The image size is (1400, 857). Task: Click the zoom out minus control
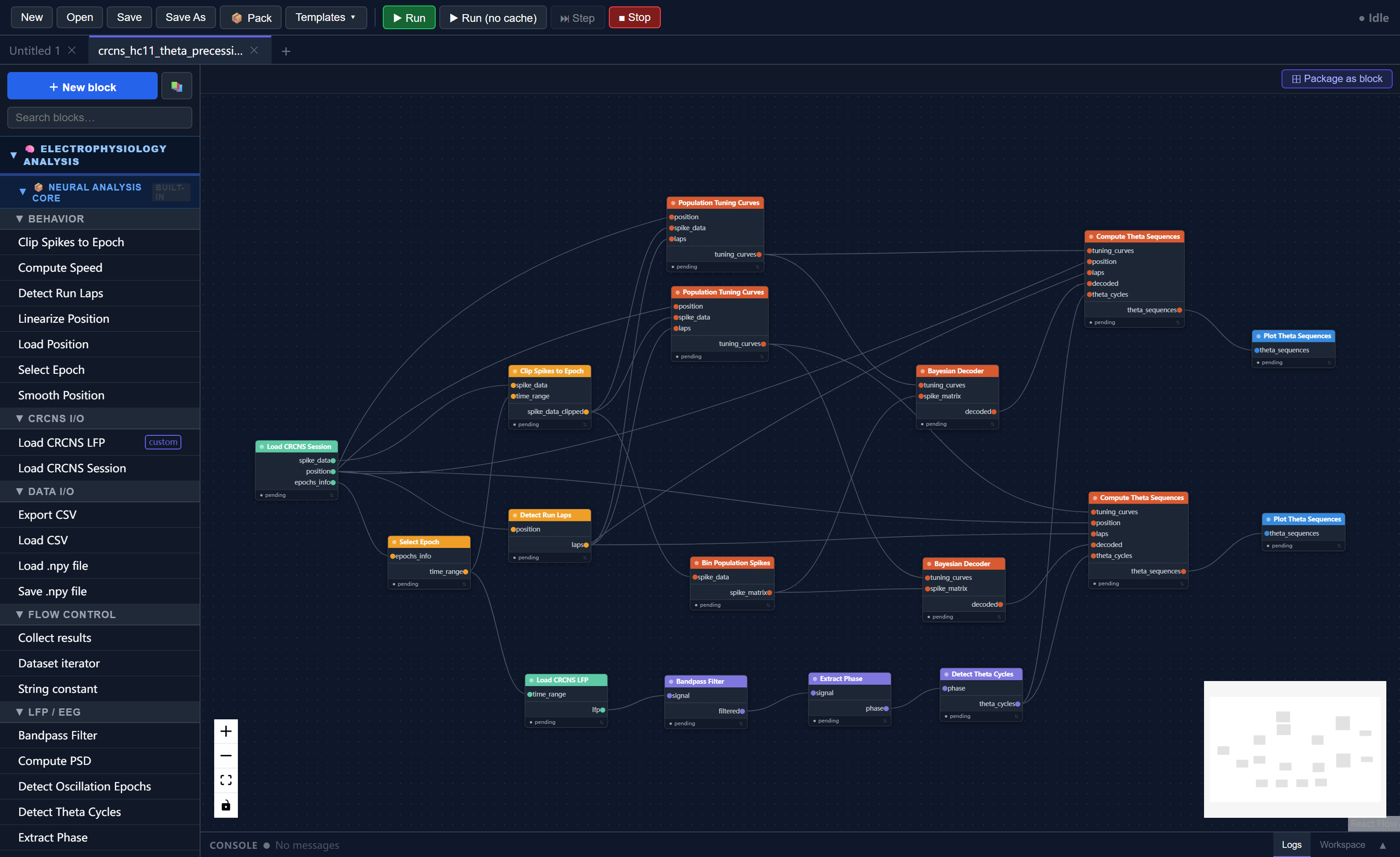pos(226,756)
